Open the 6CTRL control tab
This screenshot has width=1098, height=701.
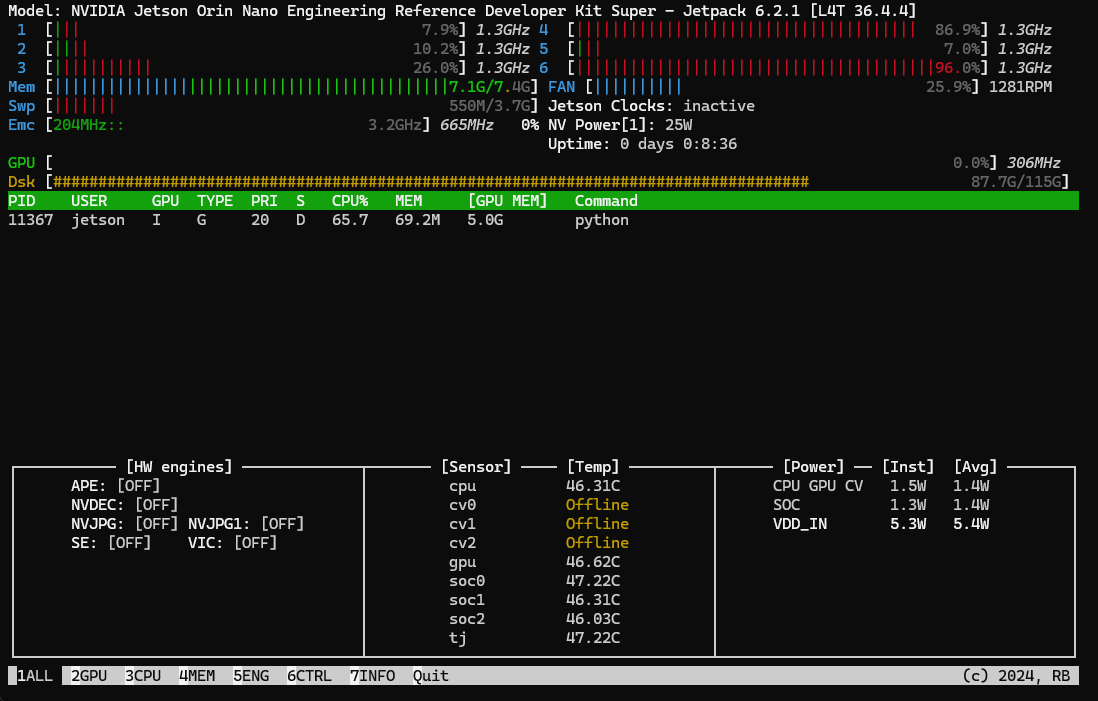309,676
